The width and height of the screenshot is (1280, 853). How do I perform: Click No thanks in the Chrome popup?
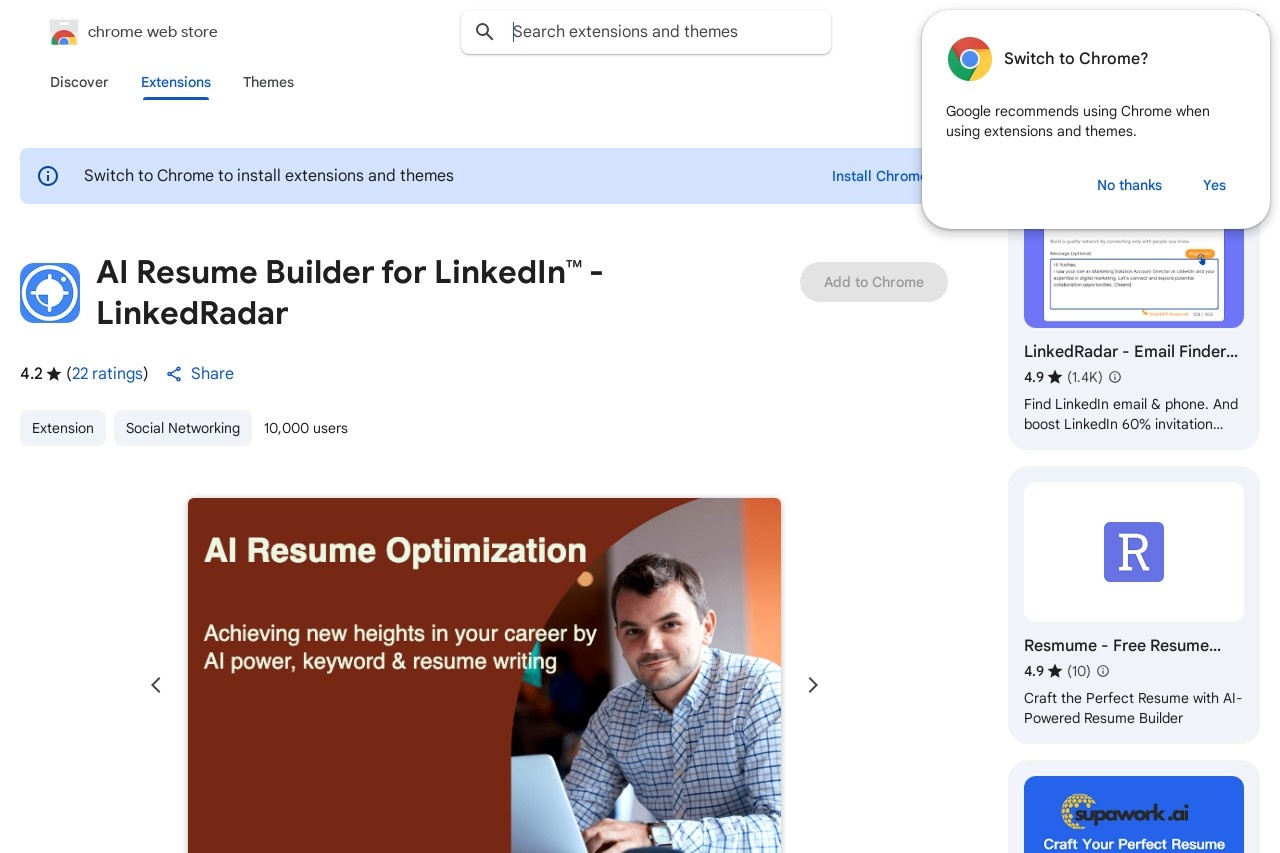(x=1129, y=185)
